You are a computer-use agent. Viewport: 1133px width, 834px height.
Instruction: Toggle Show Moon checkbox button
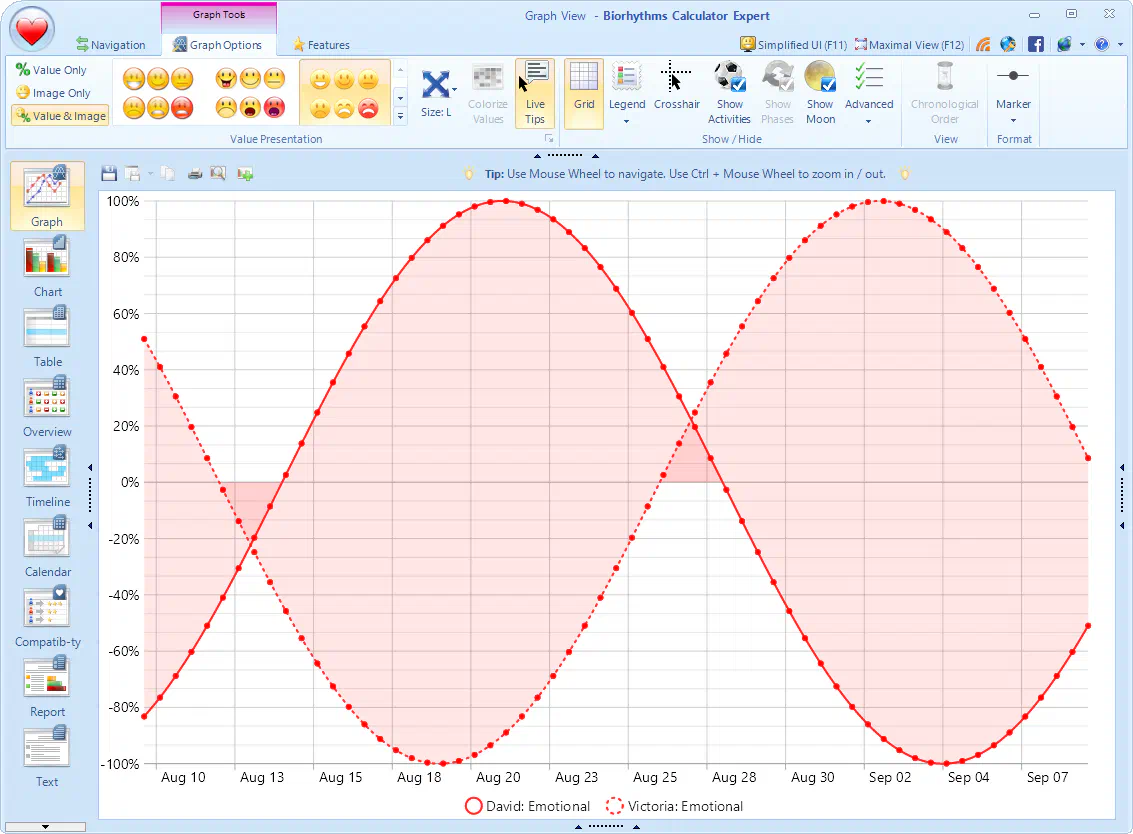pyautogui.click(x=821, y=93)
